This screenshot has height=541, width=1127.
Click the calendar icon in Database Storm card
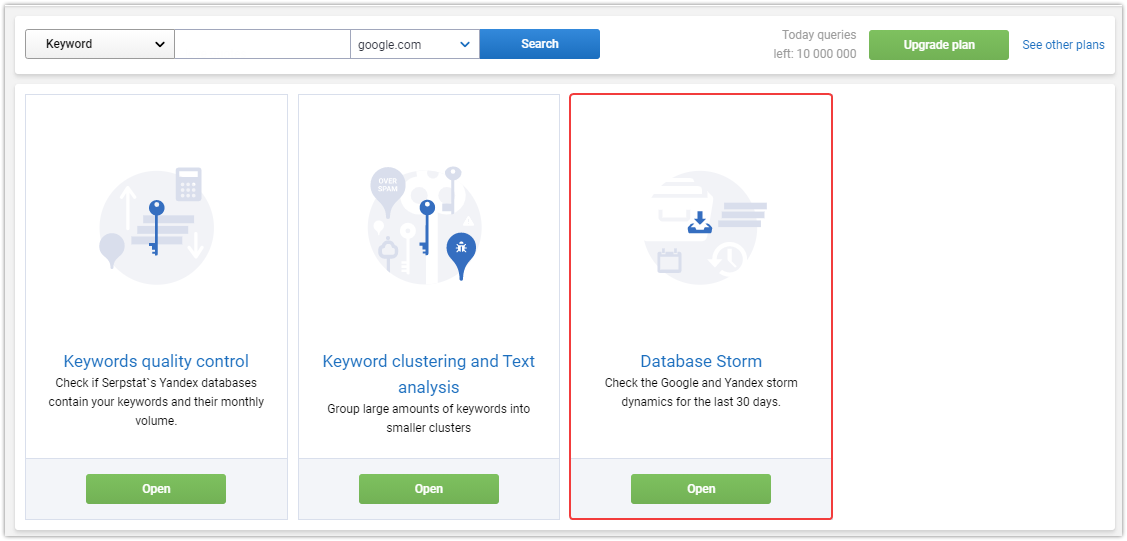tap(669, 259)
